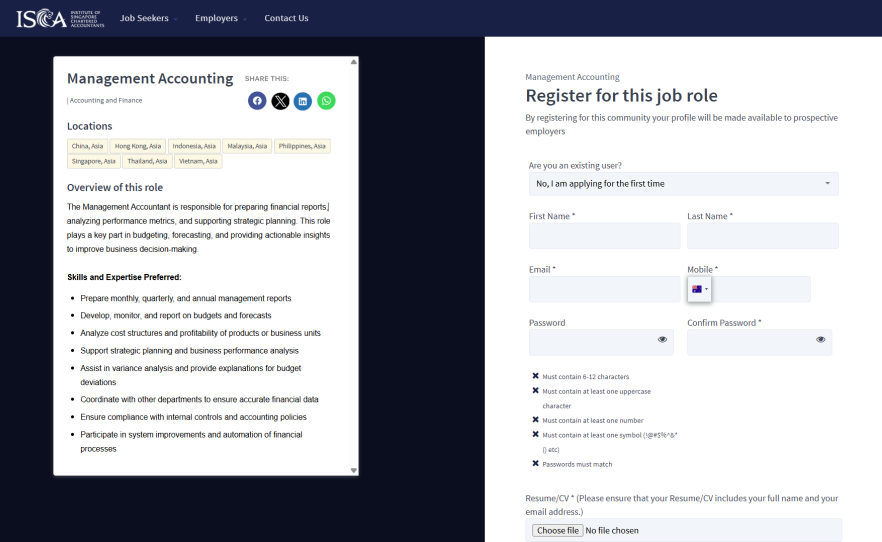Share the job via WhatsApp
882x542 pixels.
pos(326,101)
